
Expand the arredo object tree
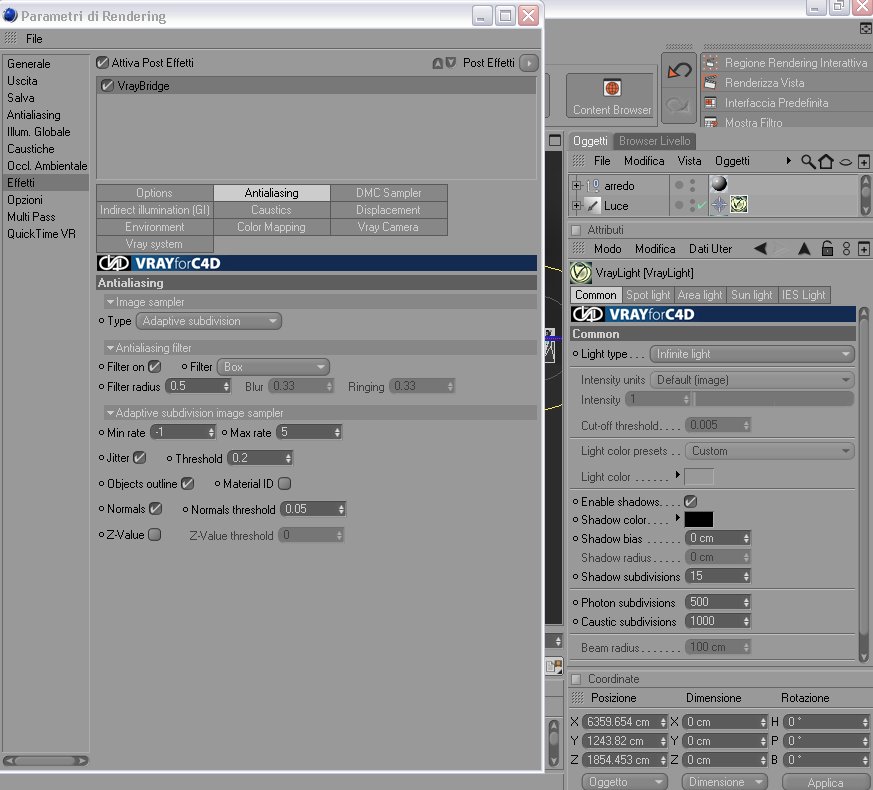(x=576, y=185)
